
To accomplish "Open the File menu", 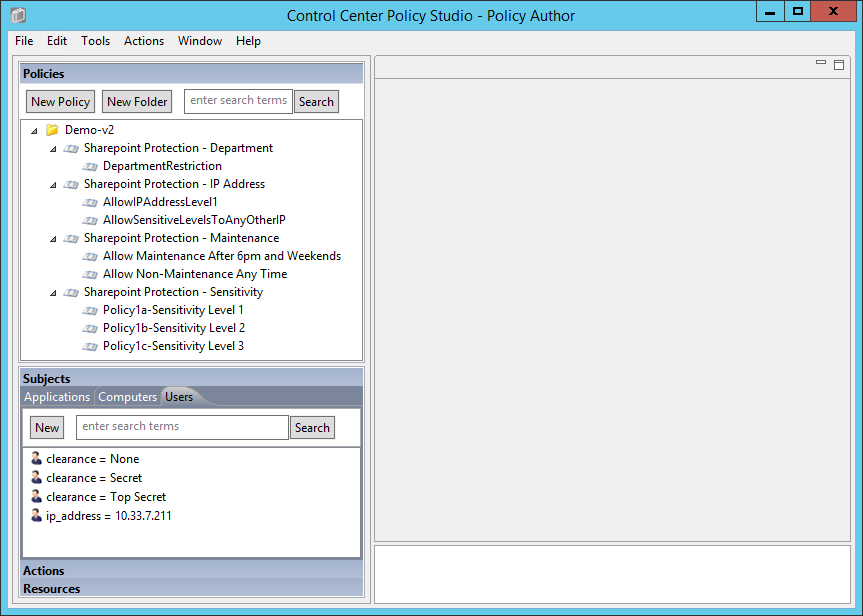I will point(24,41).
